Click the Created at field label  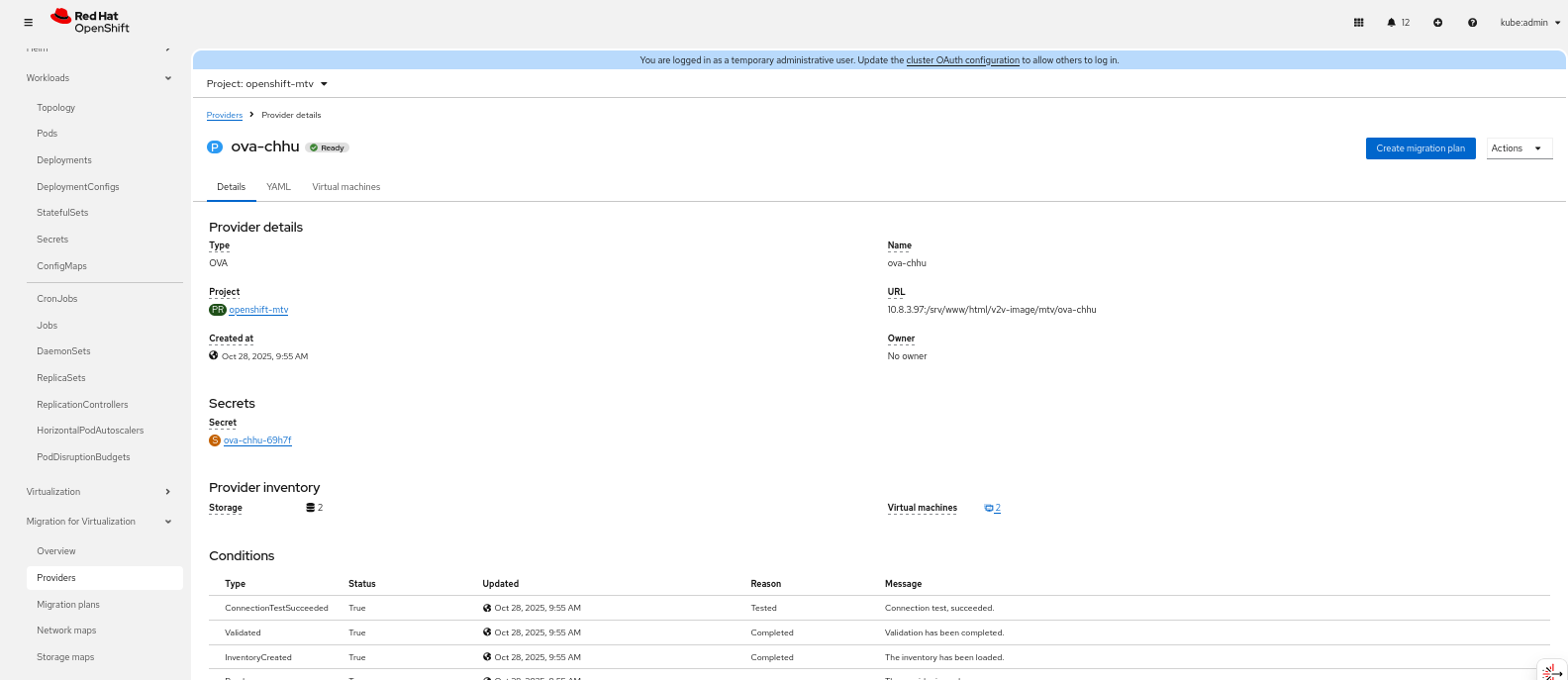click(x=231, y=339)
